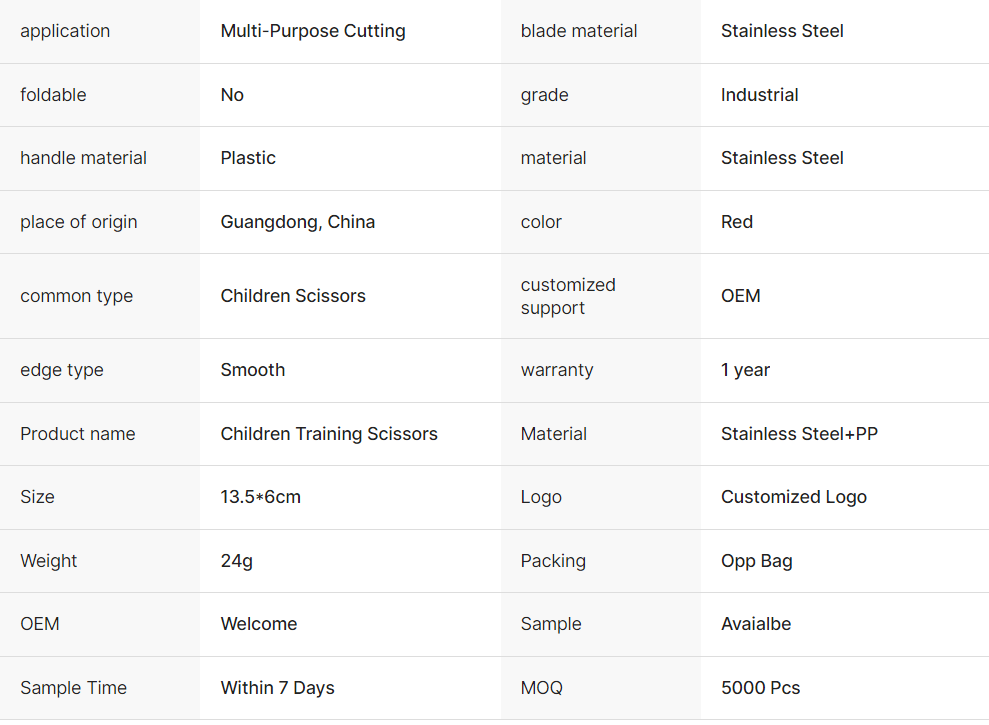Click the "Children Scissors" common type value
This screenshot has height=725, width=989.
(293, 296)
